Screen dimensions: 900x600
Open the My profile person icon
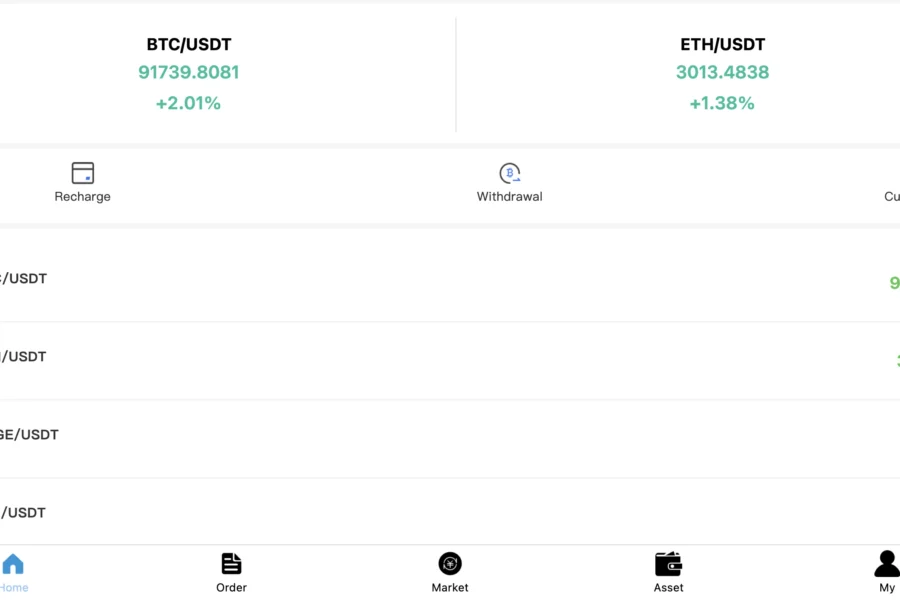coord(887,563)
